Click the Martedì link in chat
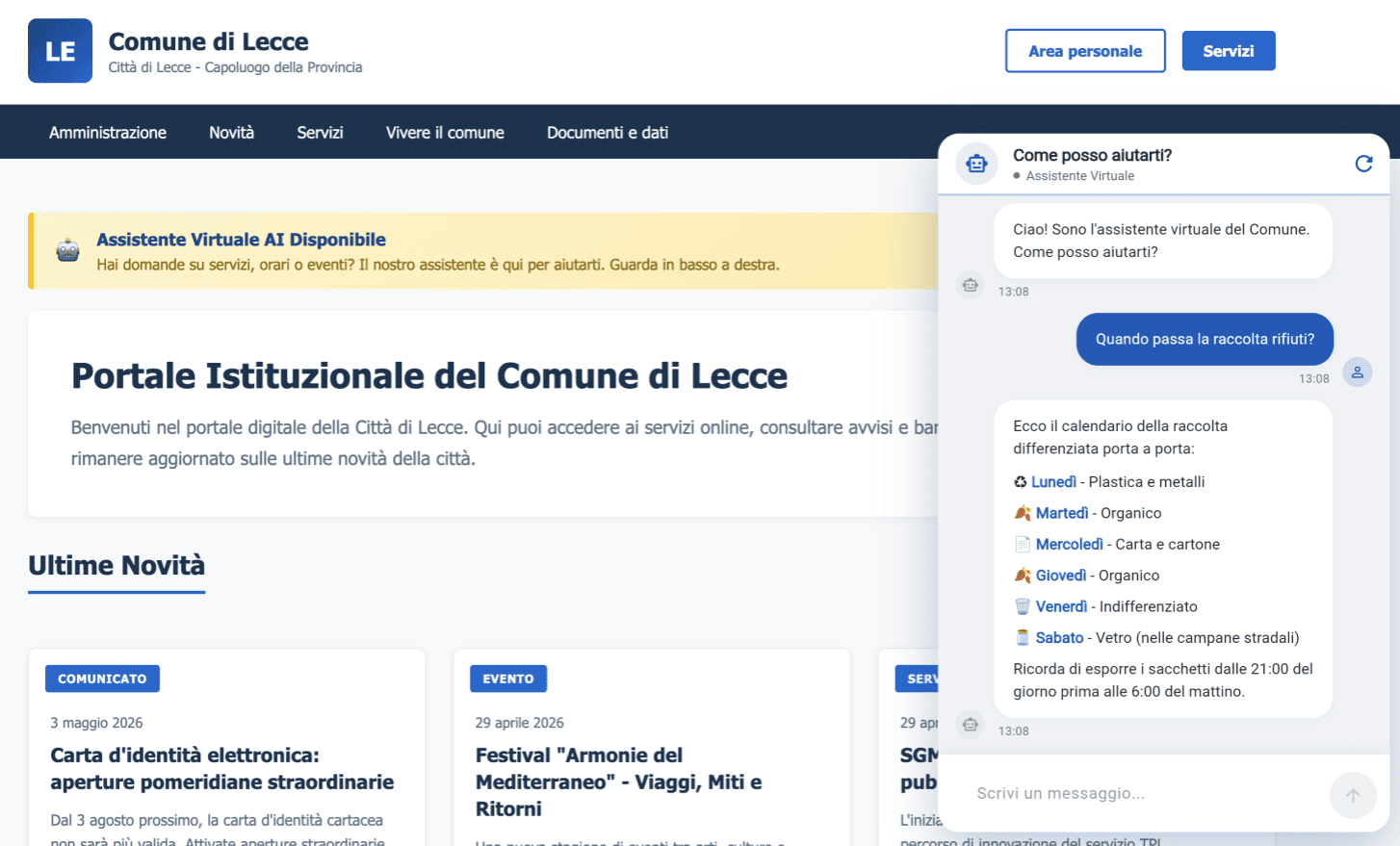Viewport: 1400px width, 846px height. 1062,513
